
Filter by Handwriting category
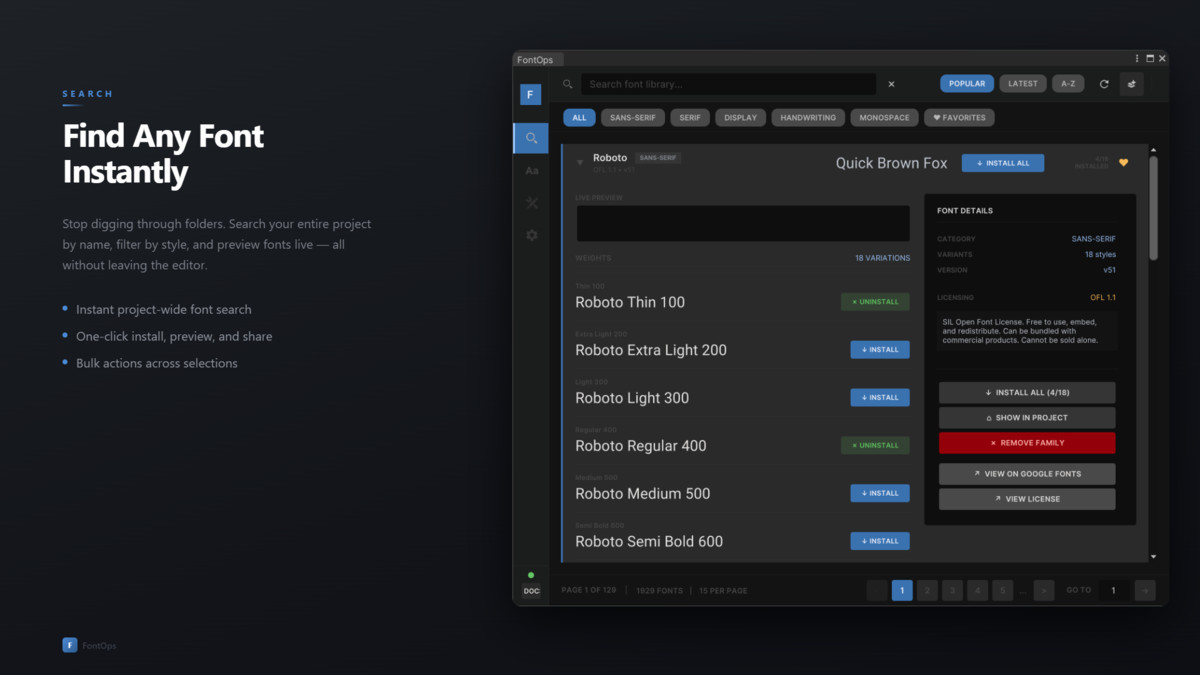[x=808, y=118]
